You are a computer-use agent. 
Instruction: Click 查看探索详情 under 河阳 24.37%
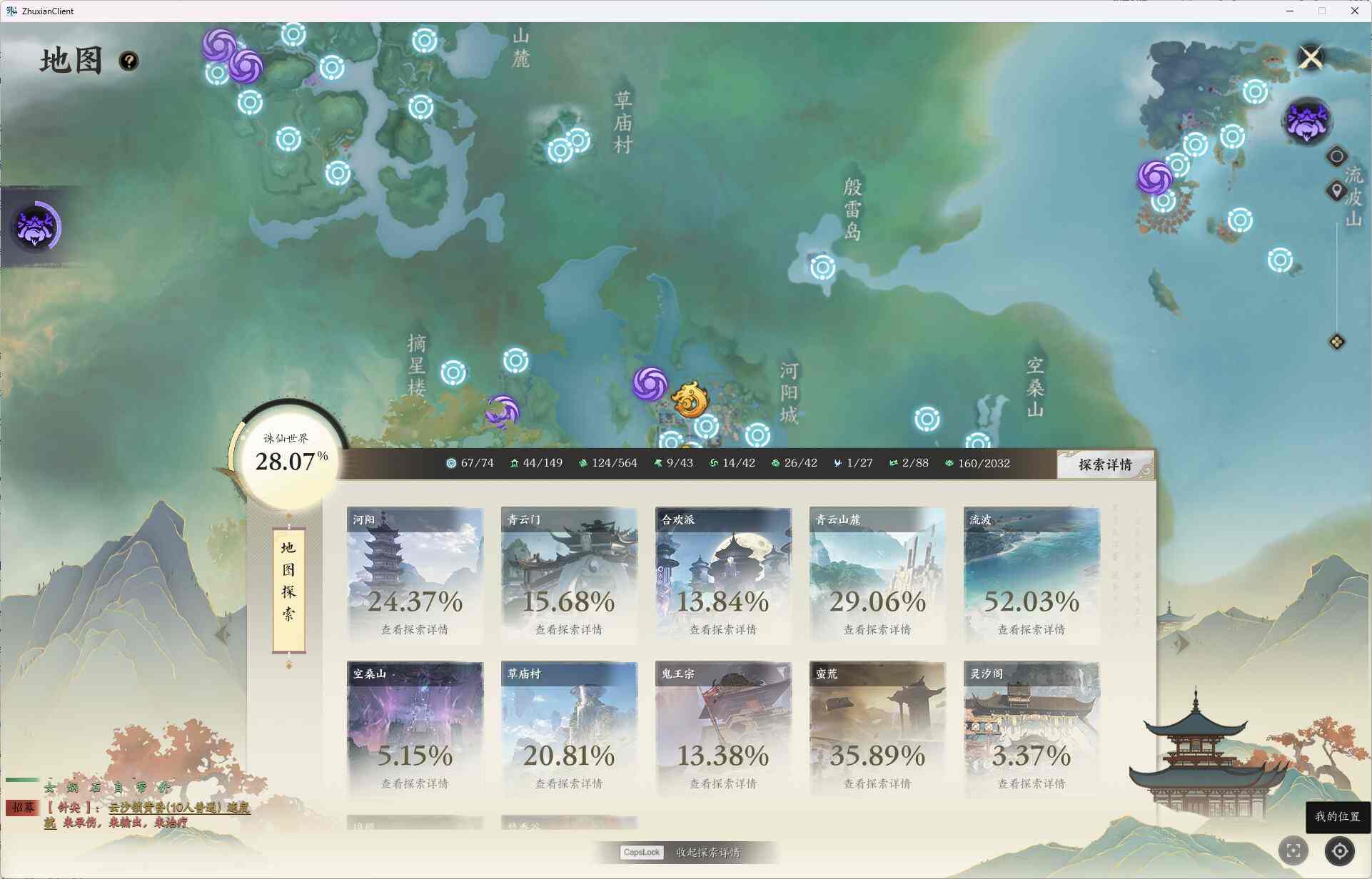(x=415, y=629)
